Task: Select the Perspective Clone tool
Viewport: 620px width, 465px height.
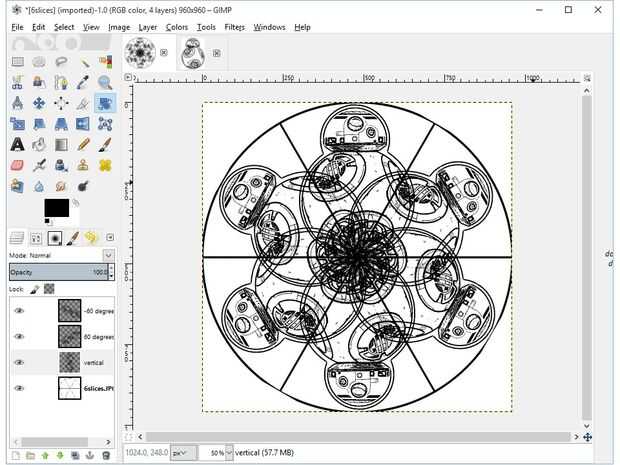Action: coord(17,186)
